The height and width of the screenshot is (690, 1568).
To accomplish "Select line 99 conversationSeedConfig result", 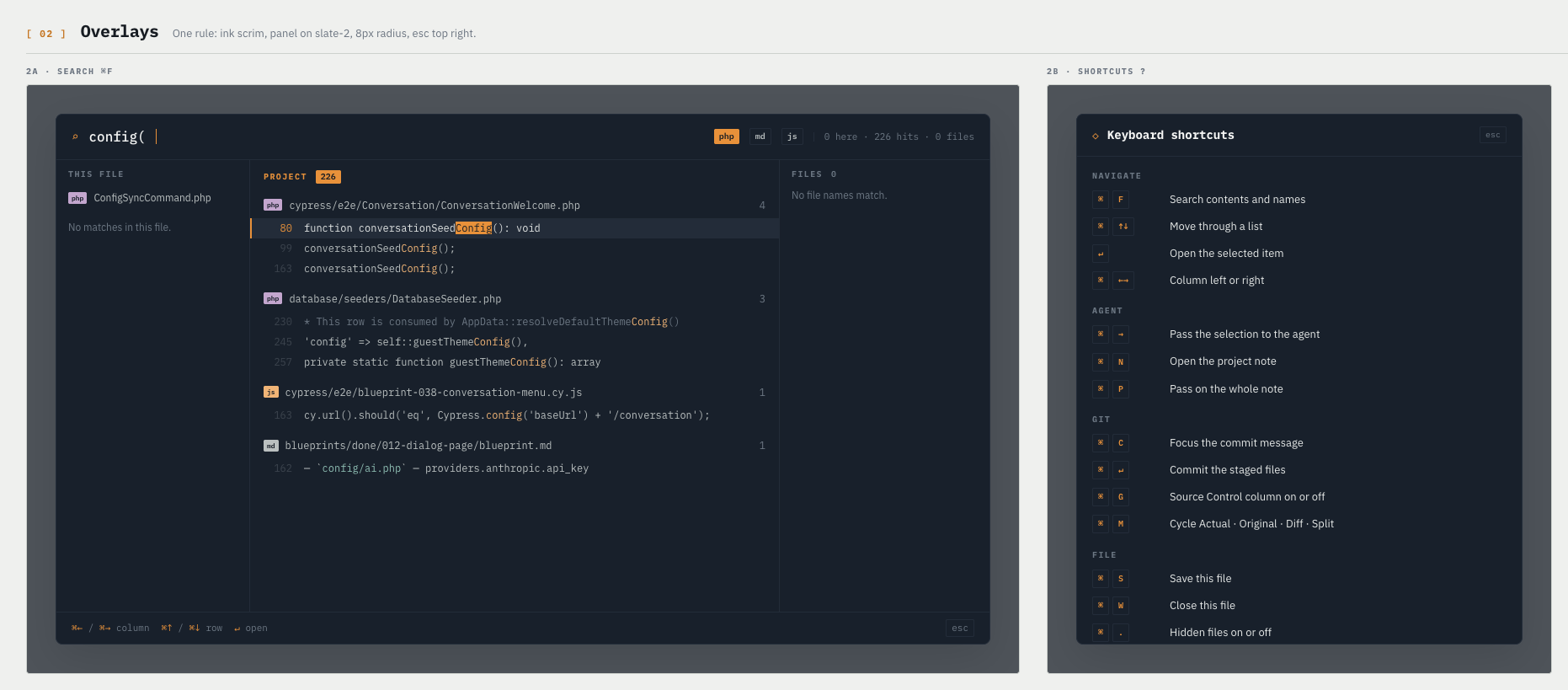I will (515, 249).
